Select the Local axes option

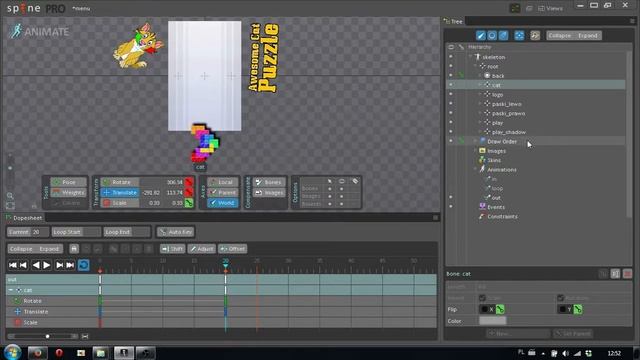pos(222,182)
